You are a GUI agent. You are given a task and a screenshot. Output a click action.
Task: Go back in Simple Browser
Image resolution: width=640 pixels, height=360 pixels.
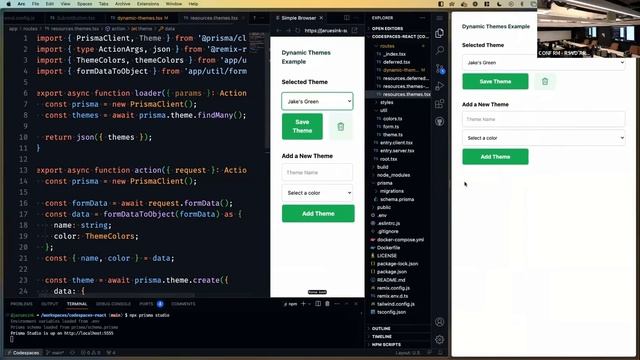tap(279, 30)
